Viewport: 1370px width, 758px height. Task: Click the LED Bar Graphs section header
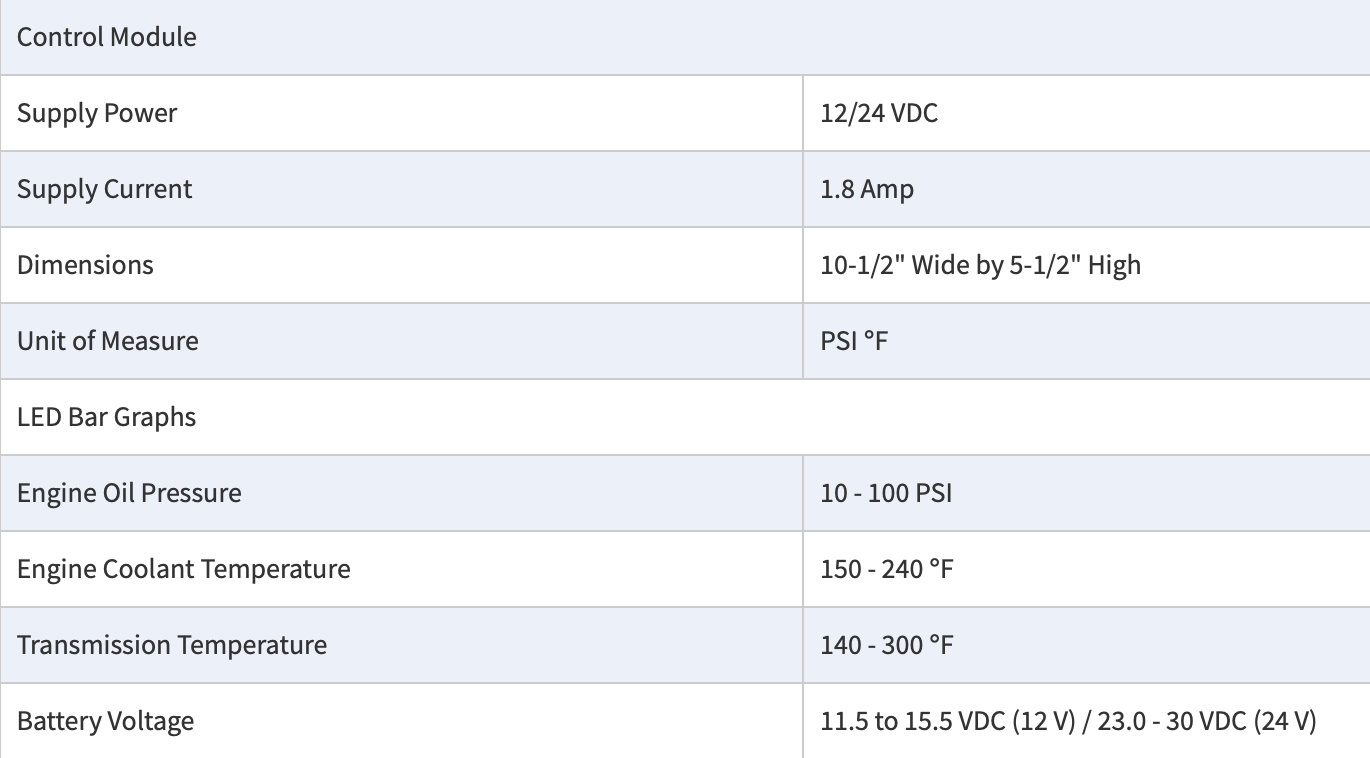(x=107, y=417)
